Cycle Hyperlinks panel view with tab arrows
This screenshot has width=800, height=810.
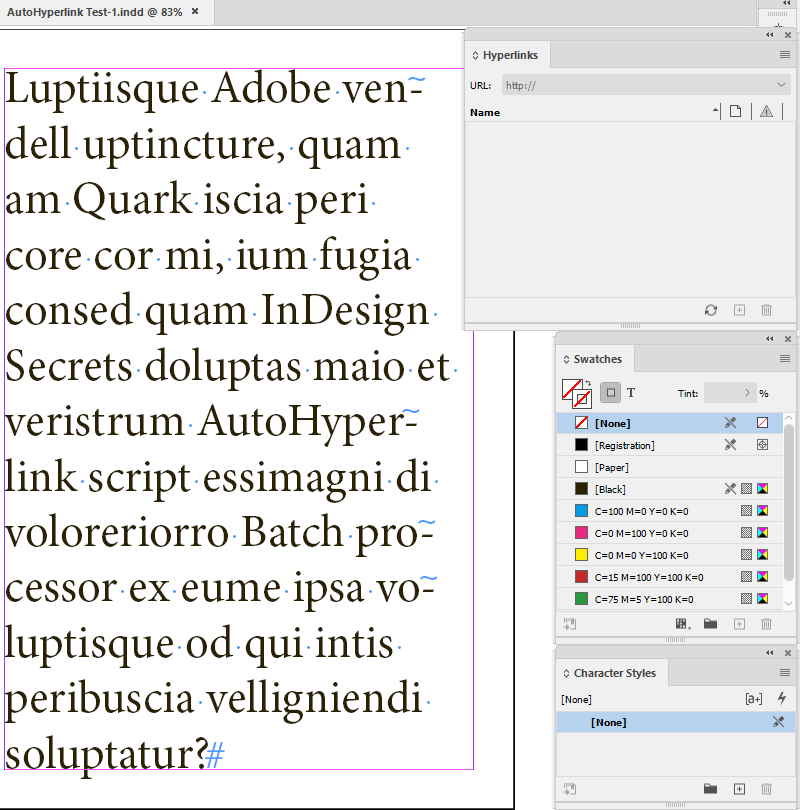[x=475, y=55]
